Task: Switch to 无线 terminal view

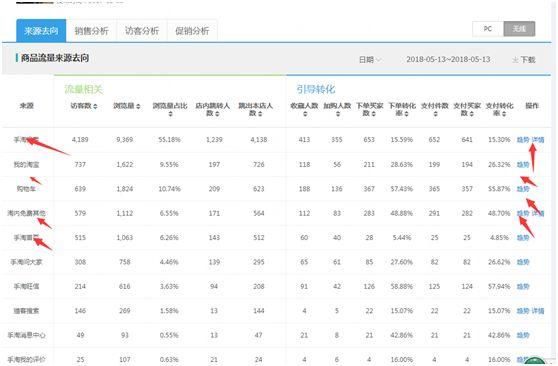Action: (x=519, y=29)
